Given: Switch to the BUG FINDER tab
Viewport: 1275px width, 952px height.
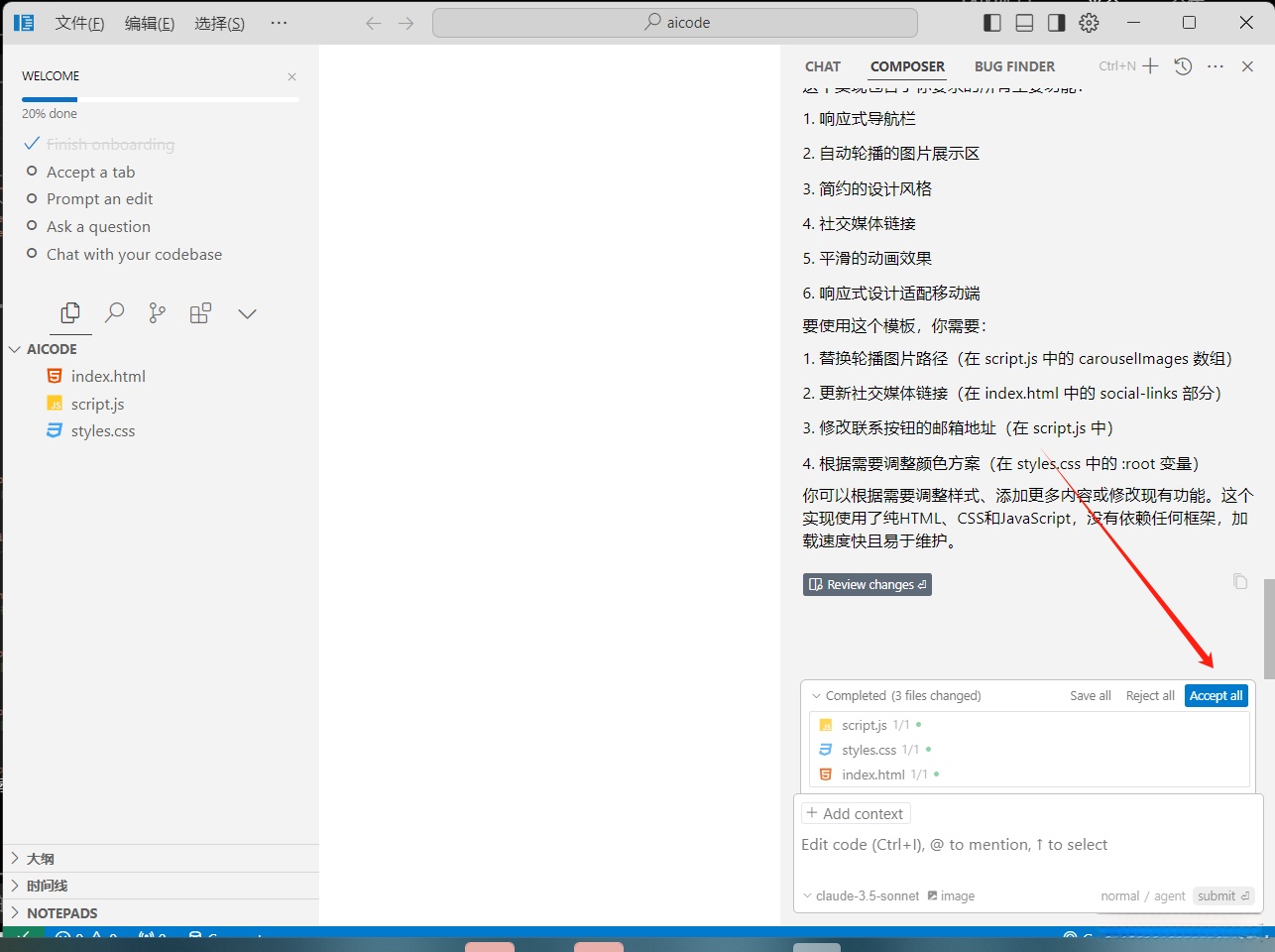Looking at the screenshot, I should click(x=1014, y=66).
